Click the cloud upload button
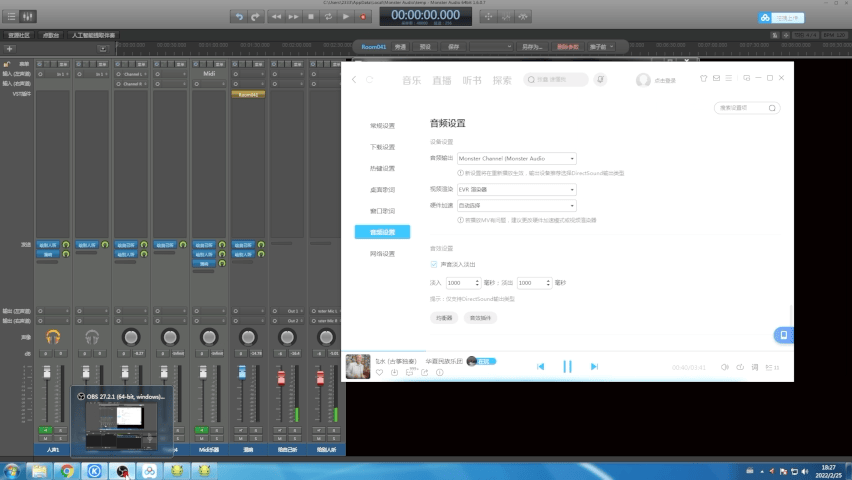Screen dimensions: 852x480 pyautogui.click(x=781, y=18)
